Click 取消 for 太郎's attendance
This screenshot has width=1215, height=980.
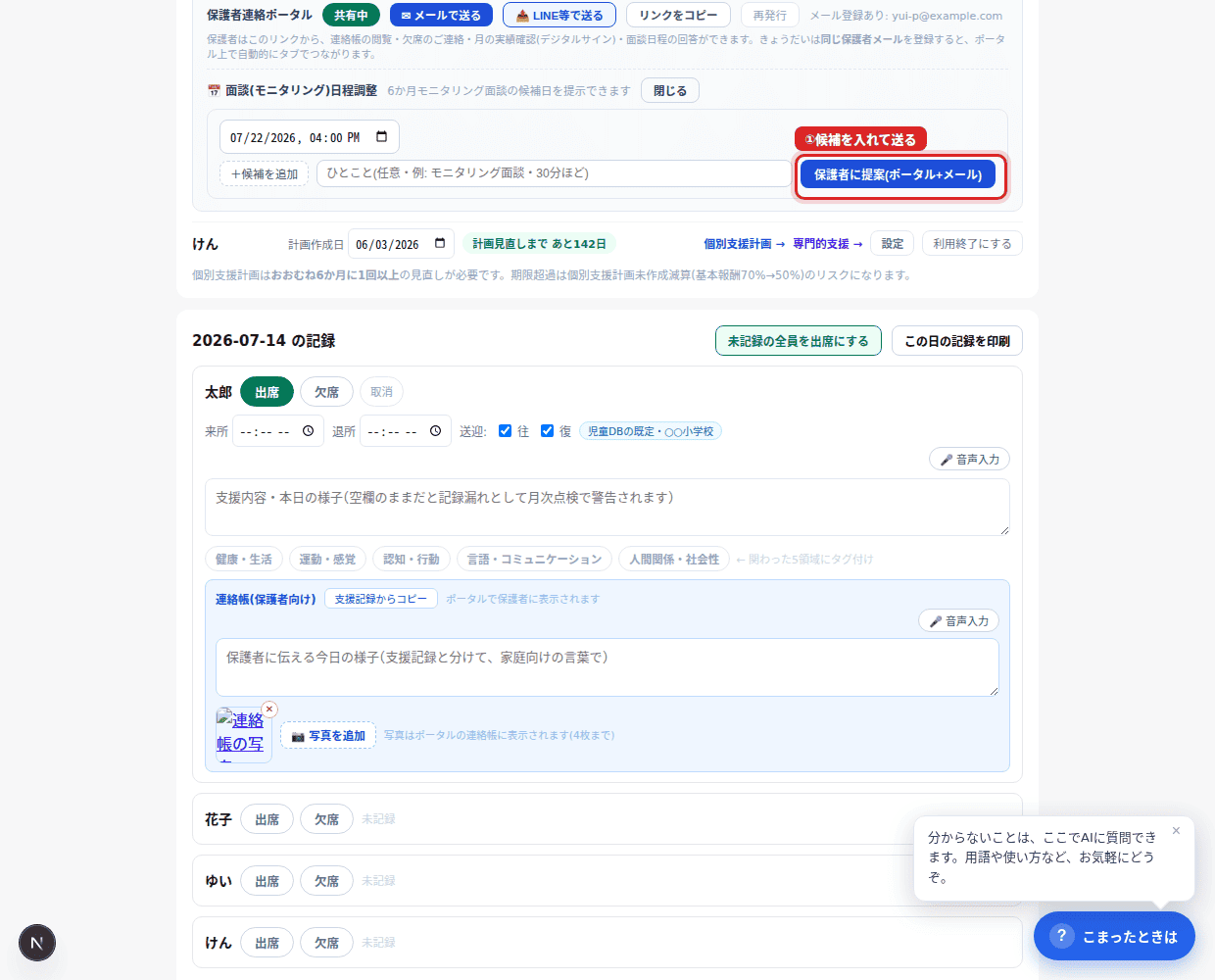click(x=381, y=392)
